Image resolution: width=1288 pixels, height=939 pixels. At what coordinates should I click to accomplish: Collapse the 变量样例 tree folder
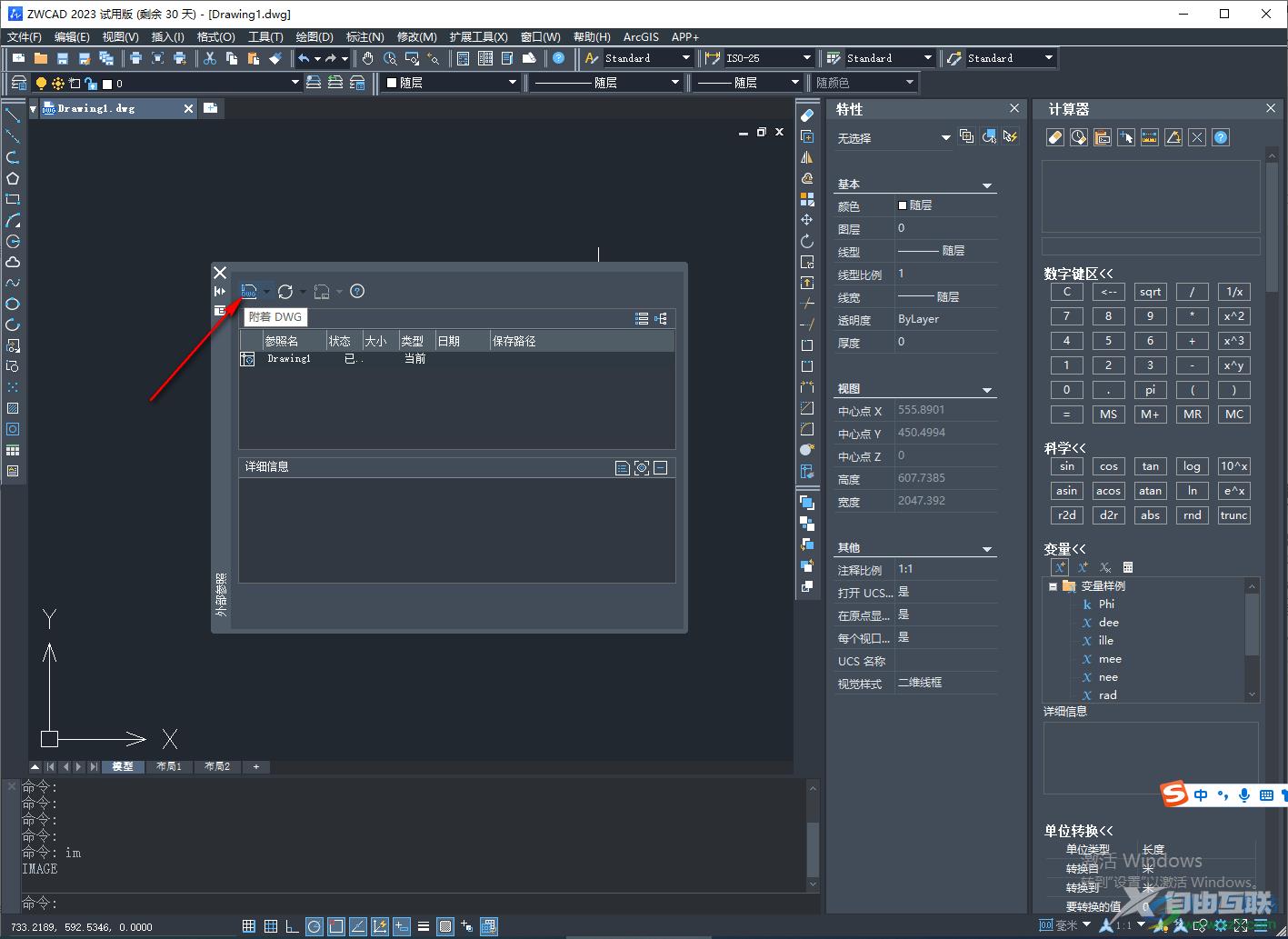coord(1053,586)
